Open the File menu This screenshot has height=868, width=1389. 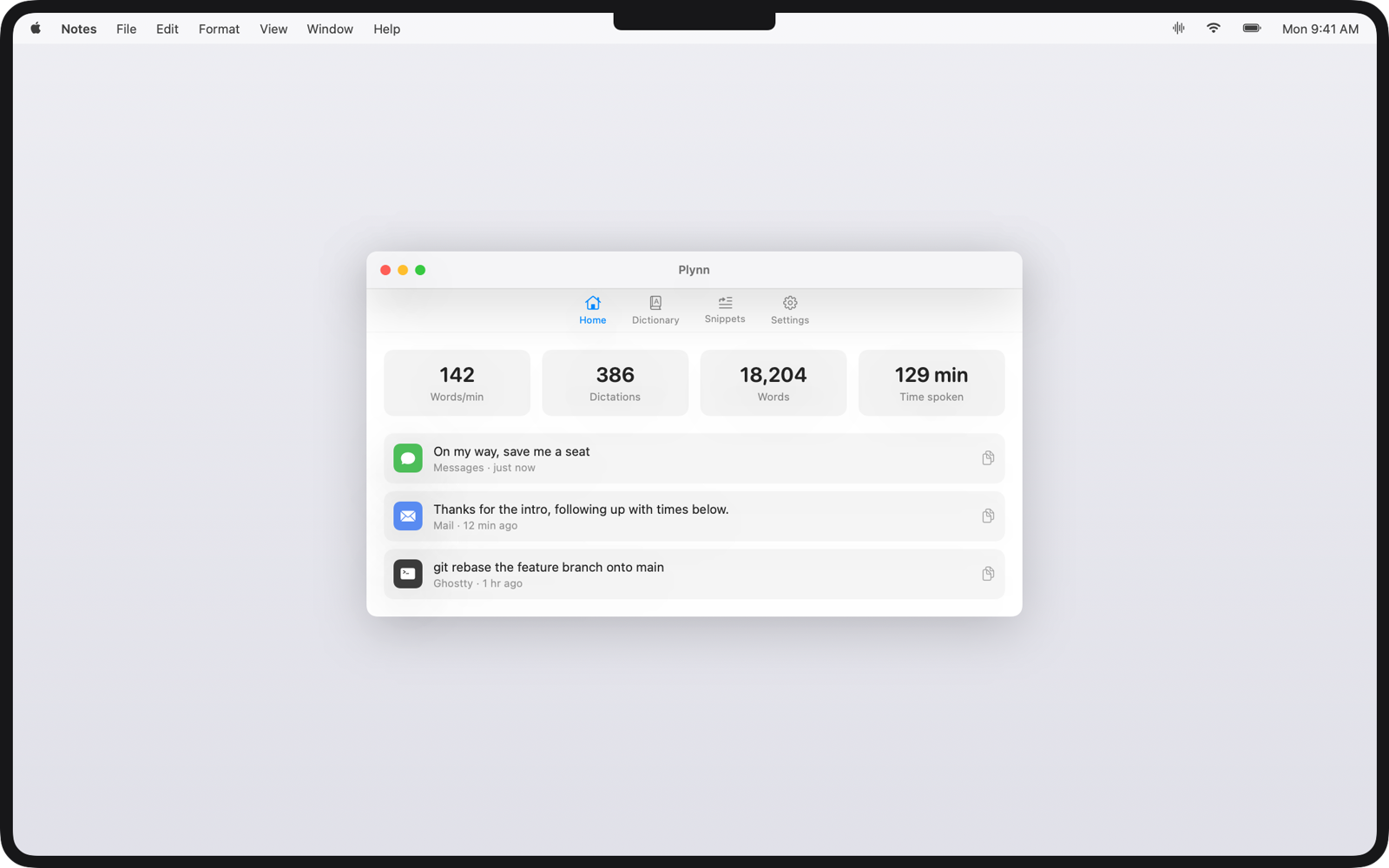click(127, 29)
